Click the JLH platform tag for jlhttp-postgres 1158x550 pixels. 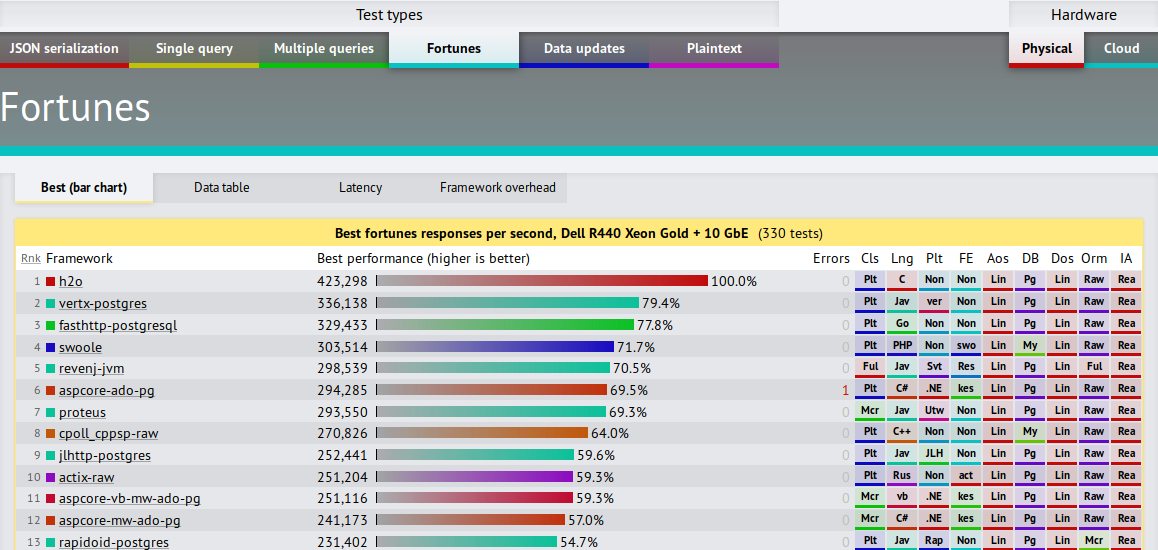pyautogui.click(x=934, y=455)
